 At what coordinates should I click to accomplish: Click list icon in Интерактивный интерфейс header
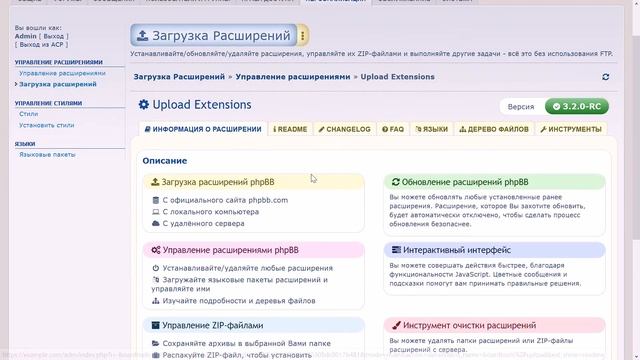coord(396,249)
